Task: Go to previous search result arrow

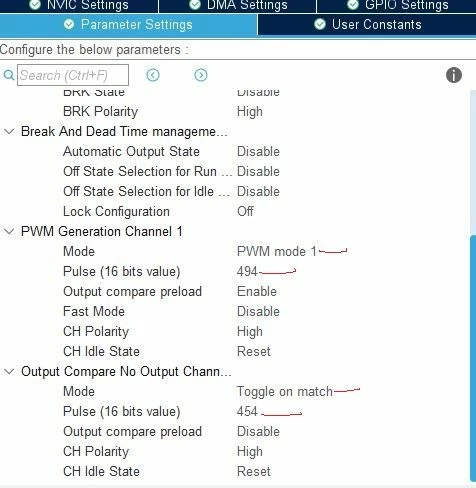Action: click(153, 75)
